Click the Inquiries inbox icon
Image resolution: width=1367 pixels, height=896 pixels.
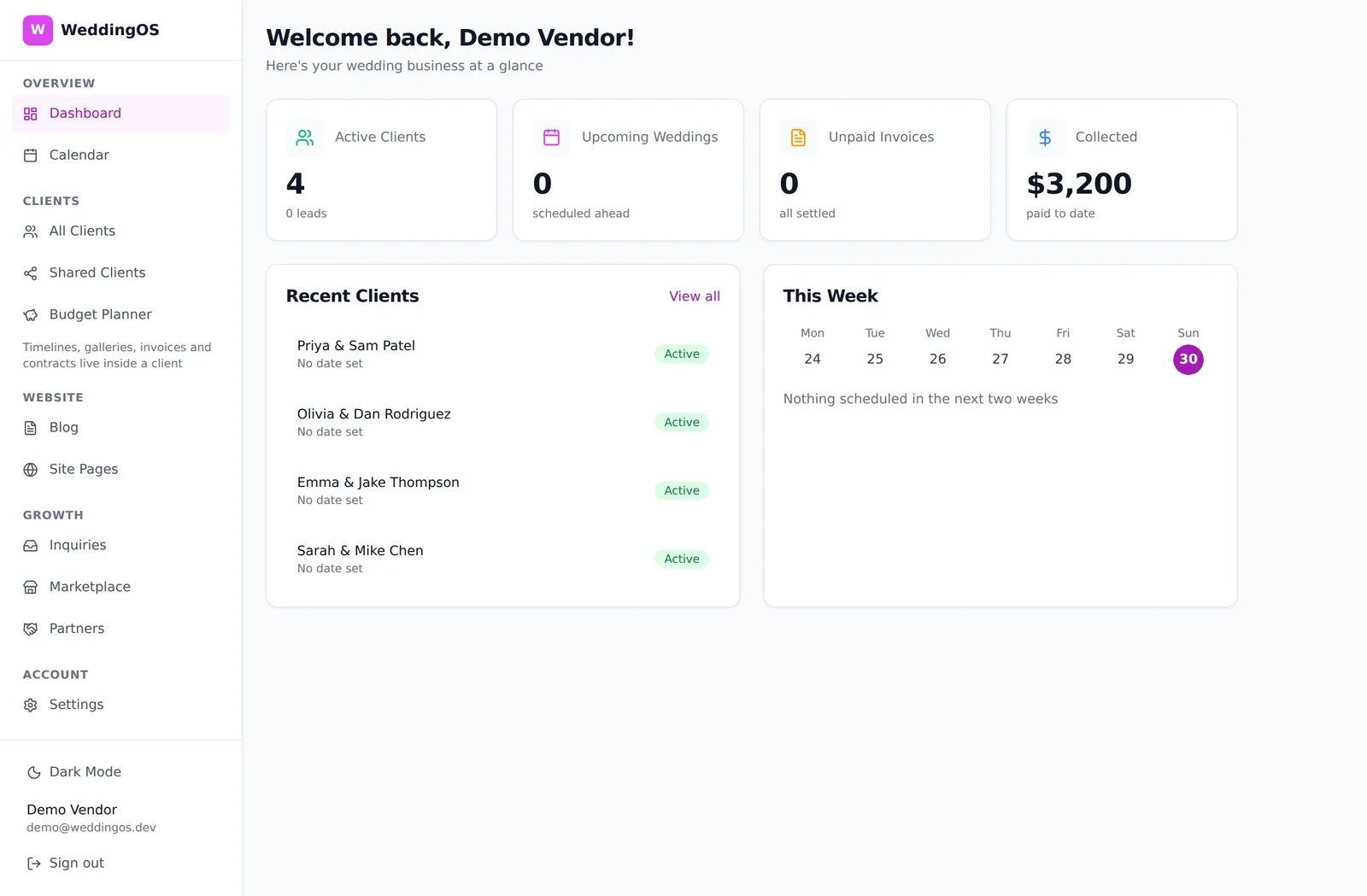tap(31, 546)
